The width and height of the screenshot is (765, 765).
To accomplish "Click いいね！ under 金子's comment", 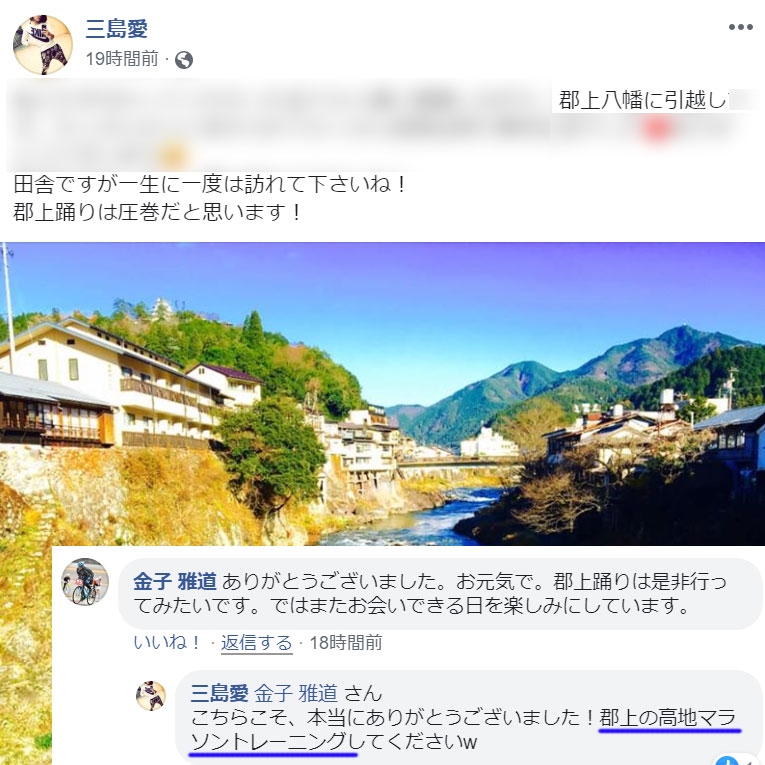I will coord(167,642).
